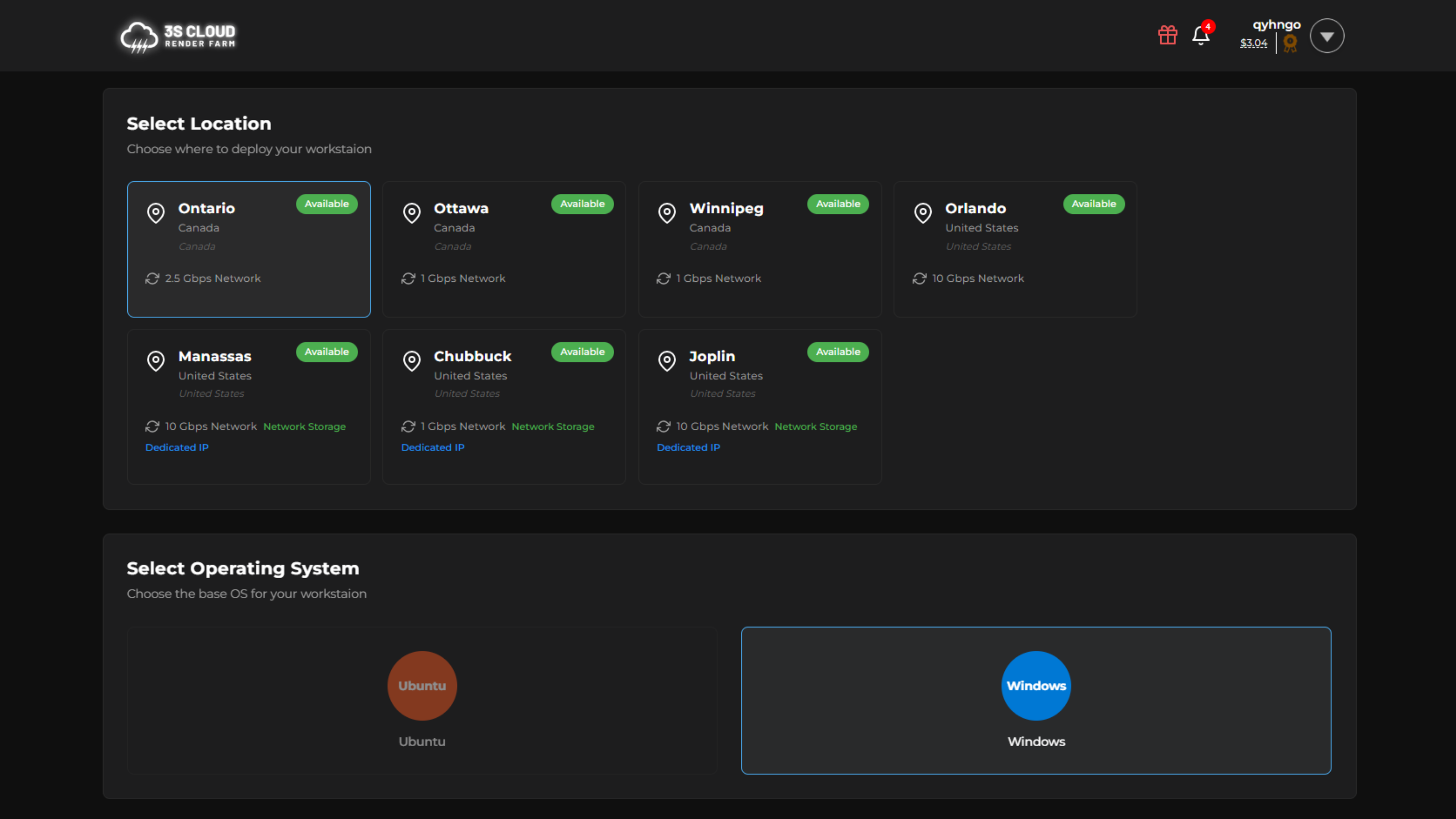Click Network Storage label on Chubbuck card
Screen dimensions: 1456x819
pyautogui.click(x=552, y=427)
